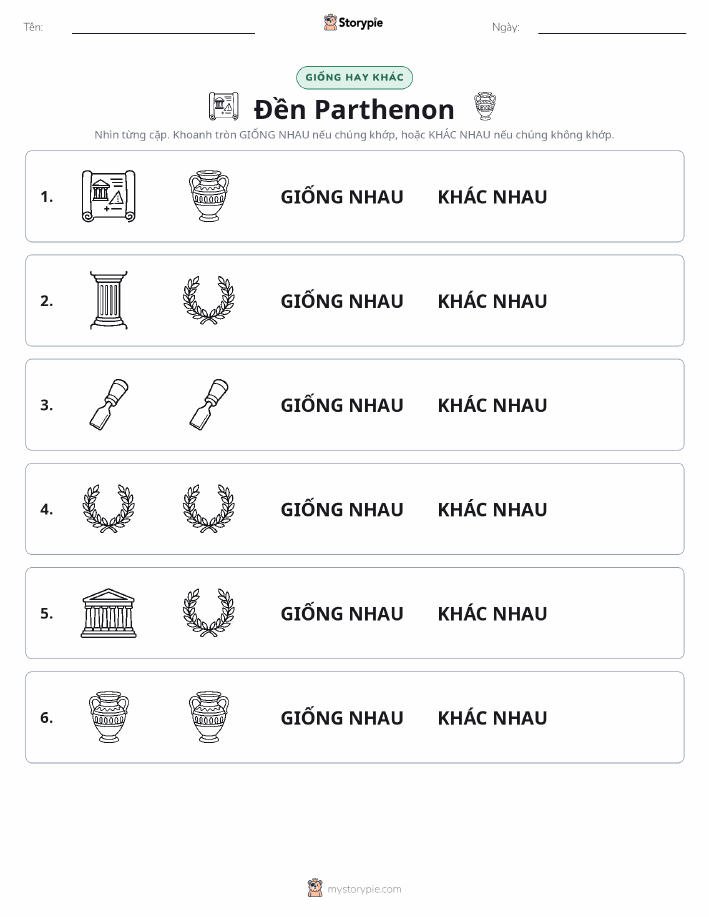The image size is (709, 917).
Task: Choose GIỐNG NHAU for row 3
Action: point(342,405)
